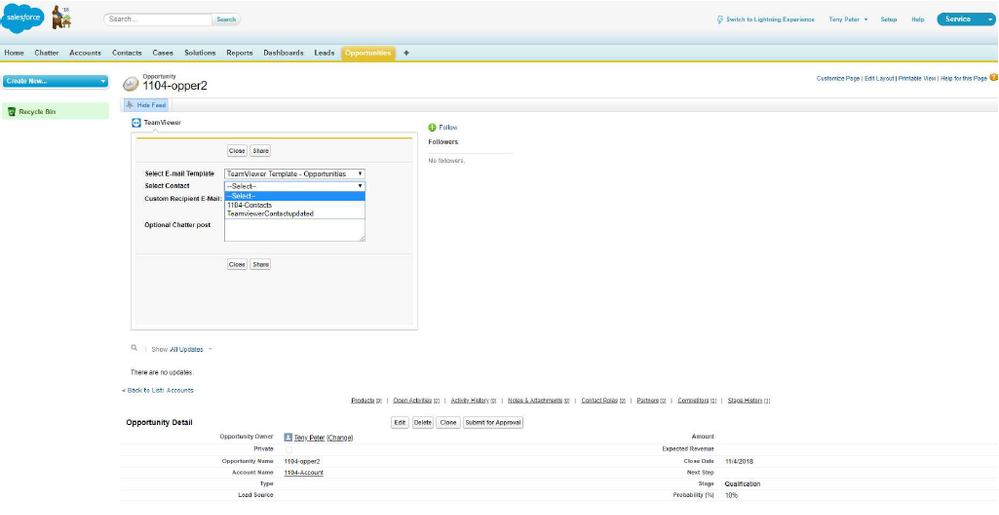Switch to the Accounts tab
Viewport: 999px width, 515px height.
85,53
